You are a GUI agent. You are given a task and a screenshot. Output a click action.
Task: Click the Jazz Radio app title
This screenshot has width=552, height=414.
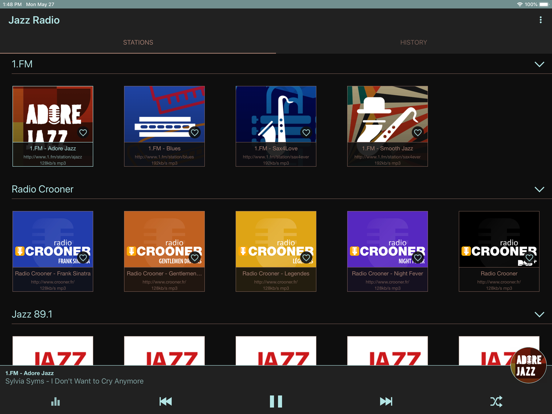[x=34, y=20]
